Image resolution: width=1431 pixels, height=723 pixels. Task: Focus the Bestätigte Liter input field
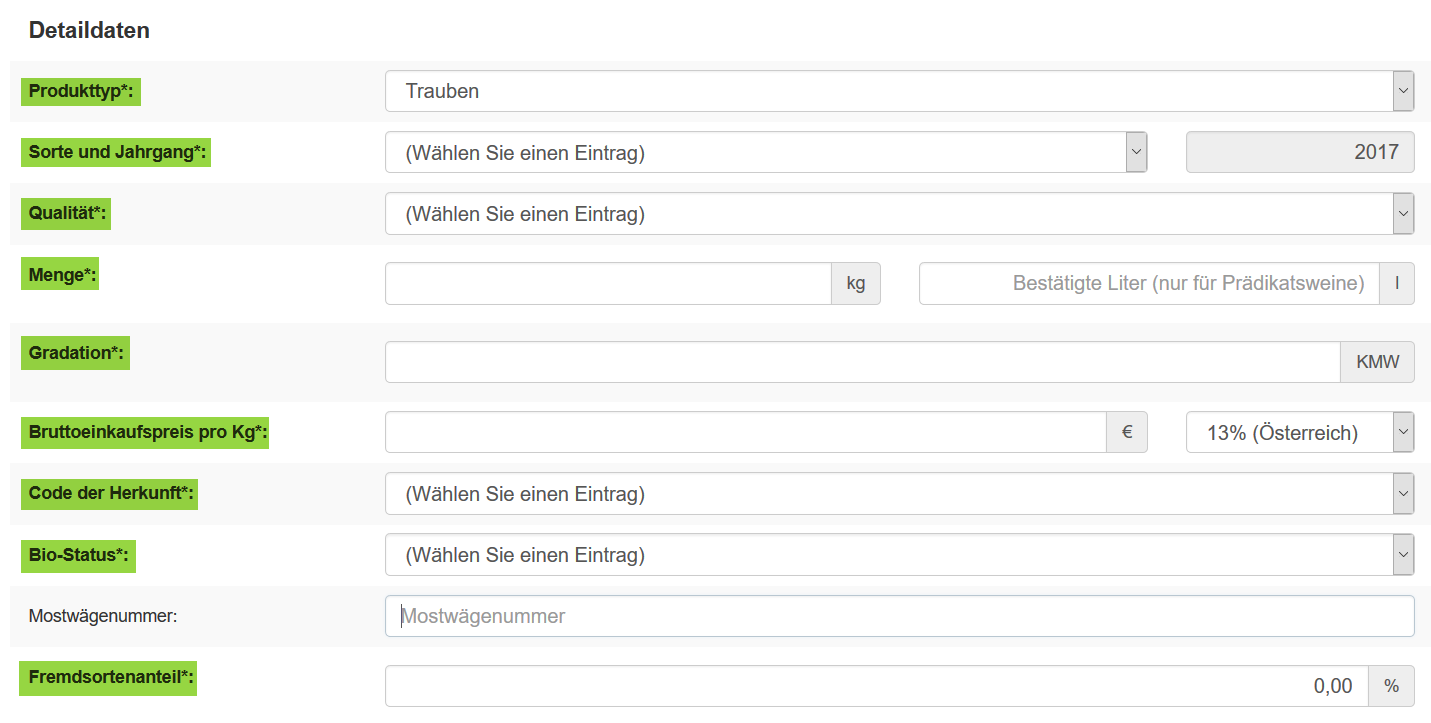tap(1149, 283)
